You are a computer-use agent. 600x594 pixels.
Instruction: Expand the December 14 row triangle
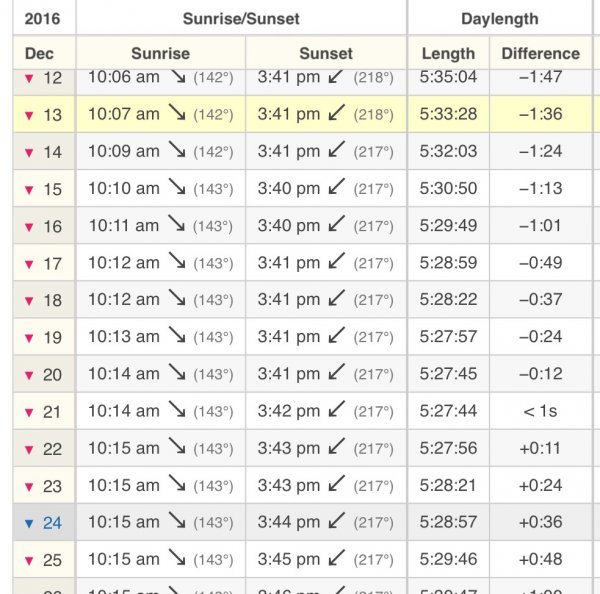[x=28, y=153]
